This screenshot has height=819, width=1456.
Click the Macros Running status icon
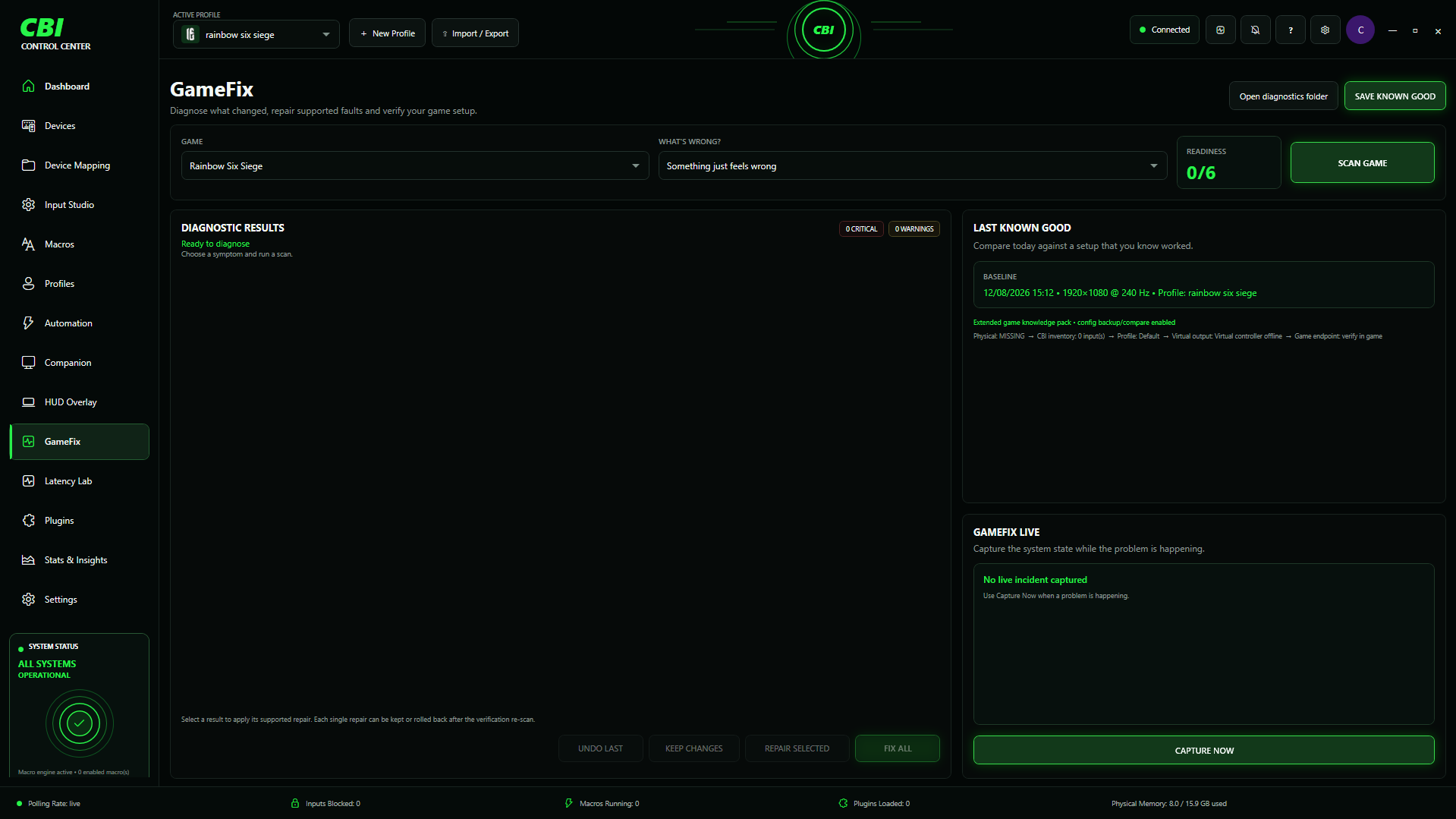[x=569, y=803]
